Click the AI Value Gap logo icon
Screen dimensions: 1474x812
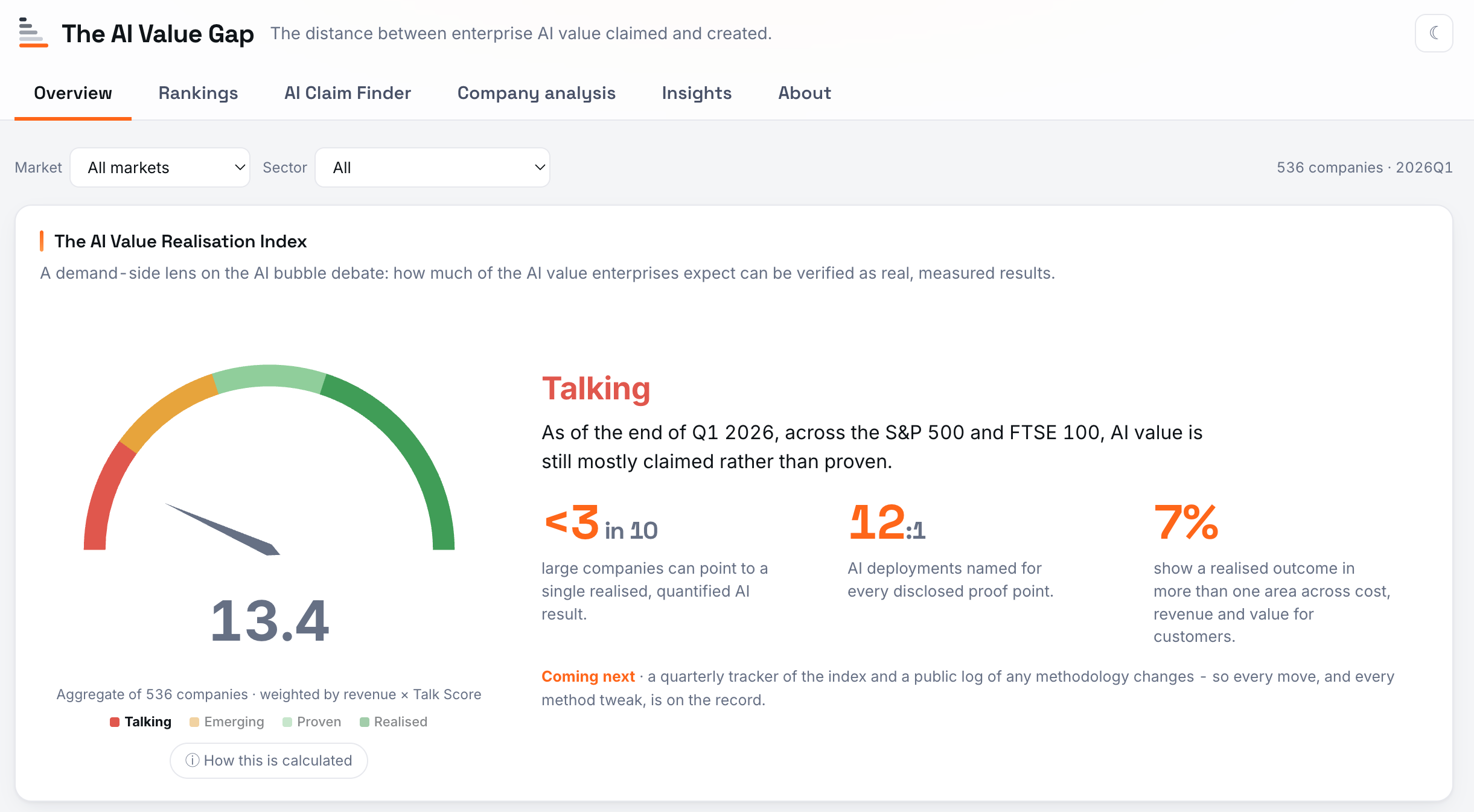coord(33,33)
